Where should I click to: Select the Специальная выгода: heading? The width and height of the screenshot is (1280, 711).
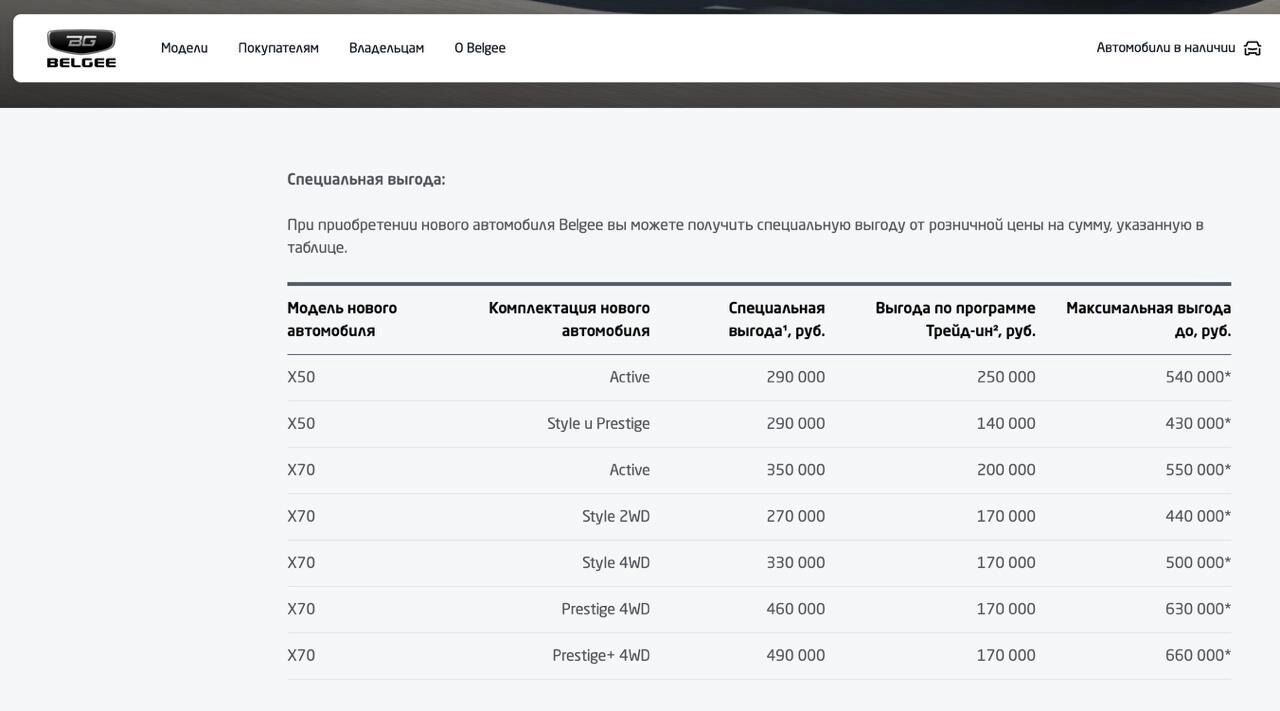pos(366,180)
